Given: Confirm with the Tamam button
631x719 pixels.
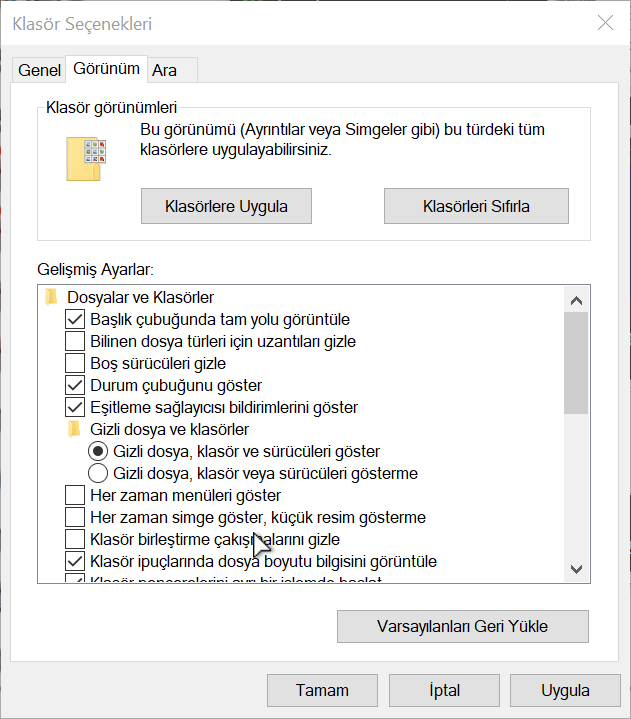Looking at the screenshot, I should (322, 690).
